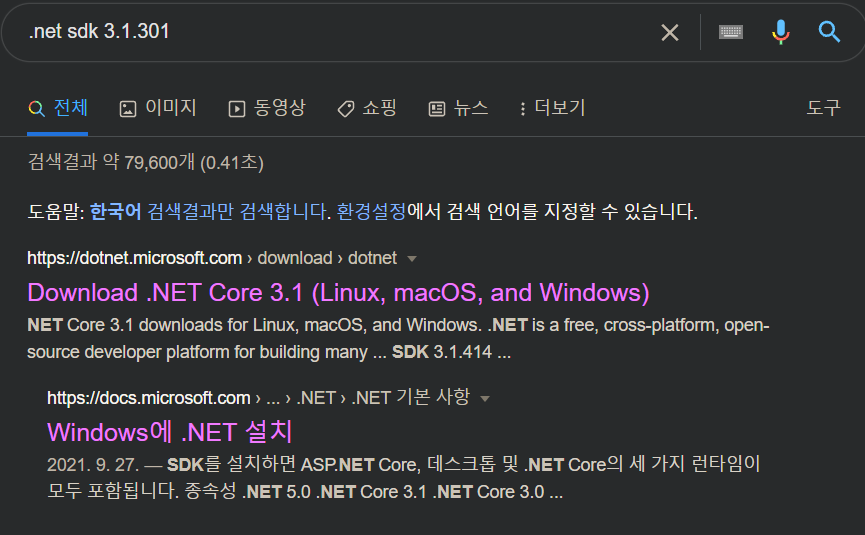Switch to the 뉴스 (News) tab
The height and width of the screenshot is (535, 865).
click(x=458, y=108)
